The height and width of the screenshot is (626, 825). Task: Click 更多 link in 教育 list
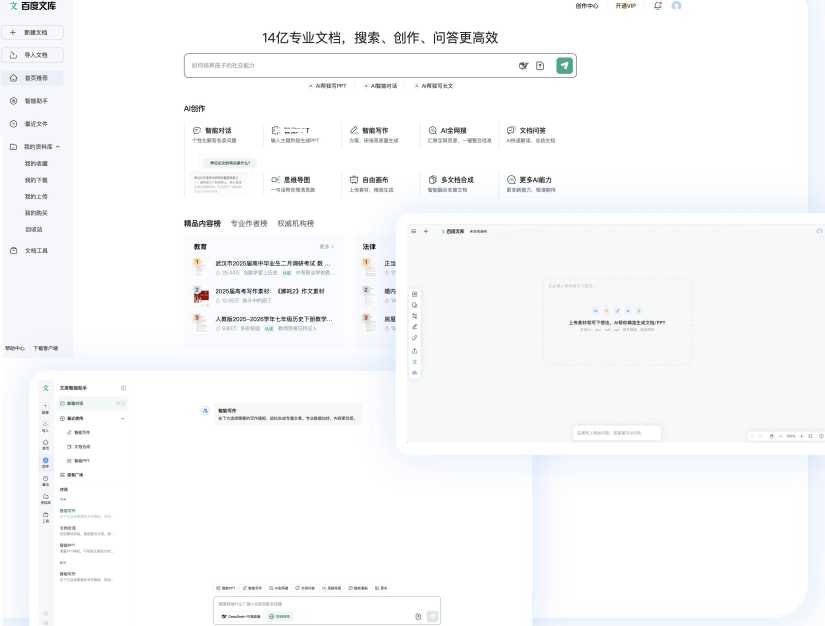click(x=326, y=246)
